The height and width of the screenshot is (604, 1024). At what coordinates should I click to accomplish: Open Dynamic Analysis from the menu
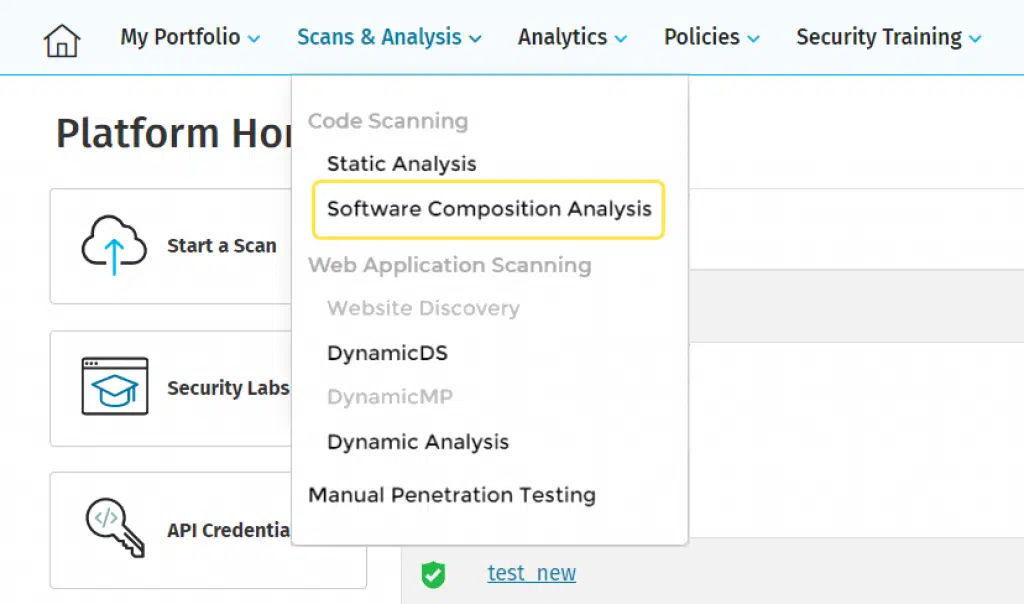418,442
